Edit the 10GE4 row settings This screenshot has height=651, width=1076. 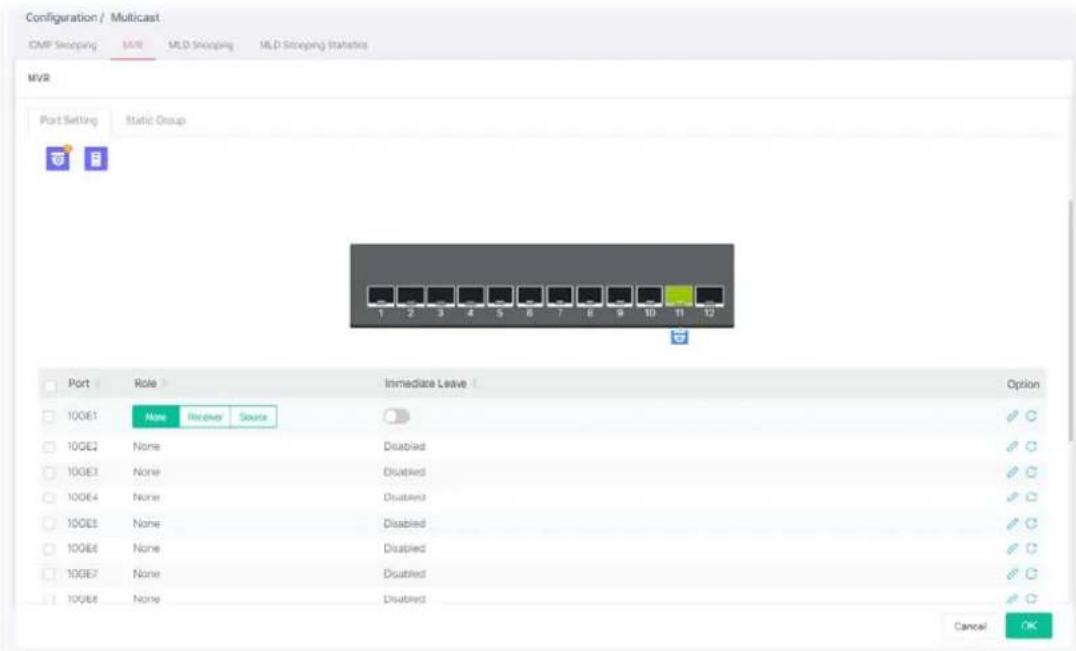1012,497
